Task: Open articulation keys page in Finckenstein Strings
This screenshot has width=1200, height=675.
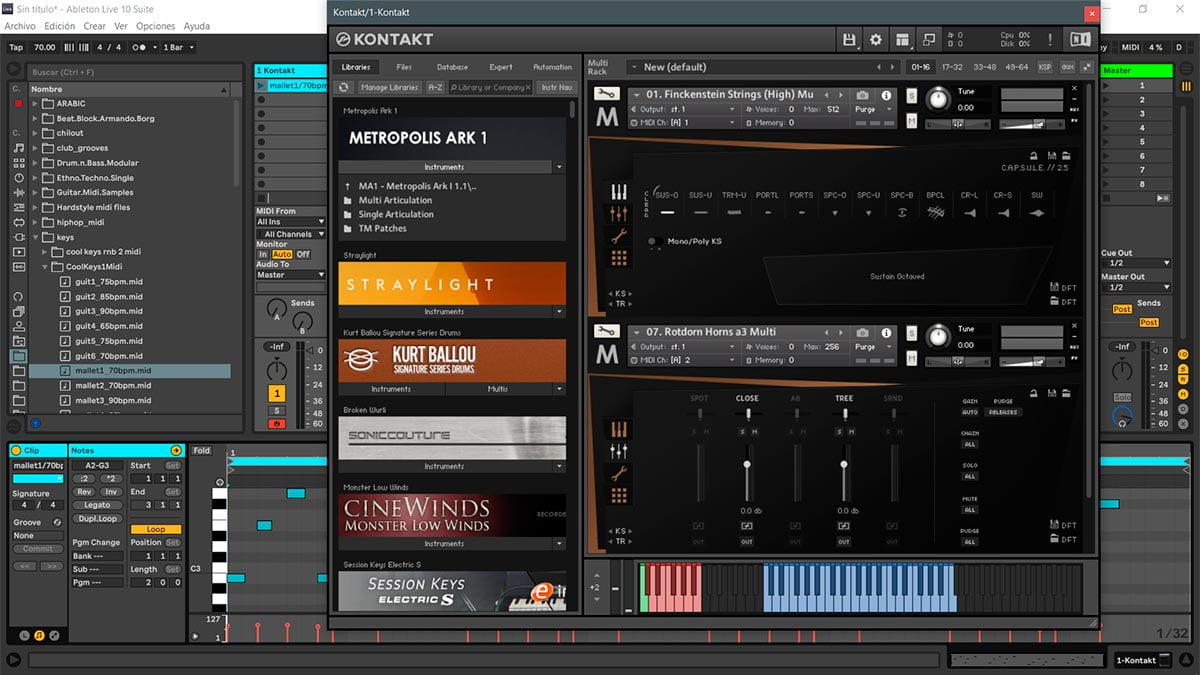Action: pyautogui.click(x=619, y=192)
